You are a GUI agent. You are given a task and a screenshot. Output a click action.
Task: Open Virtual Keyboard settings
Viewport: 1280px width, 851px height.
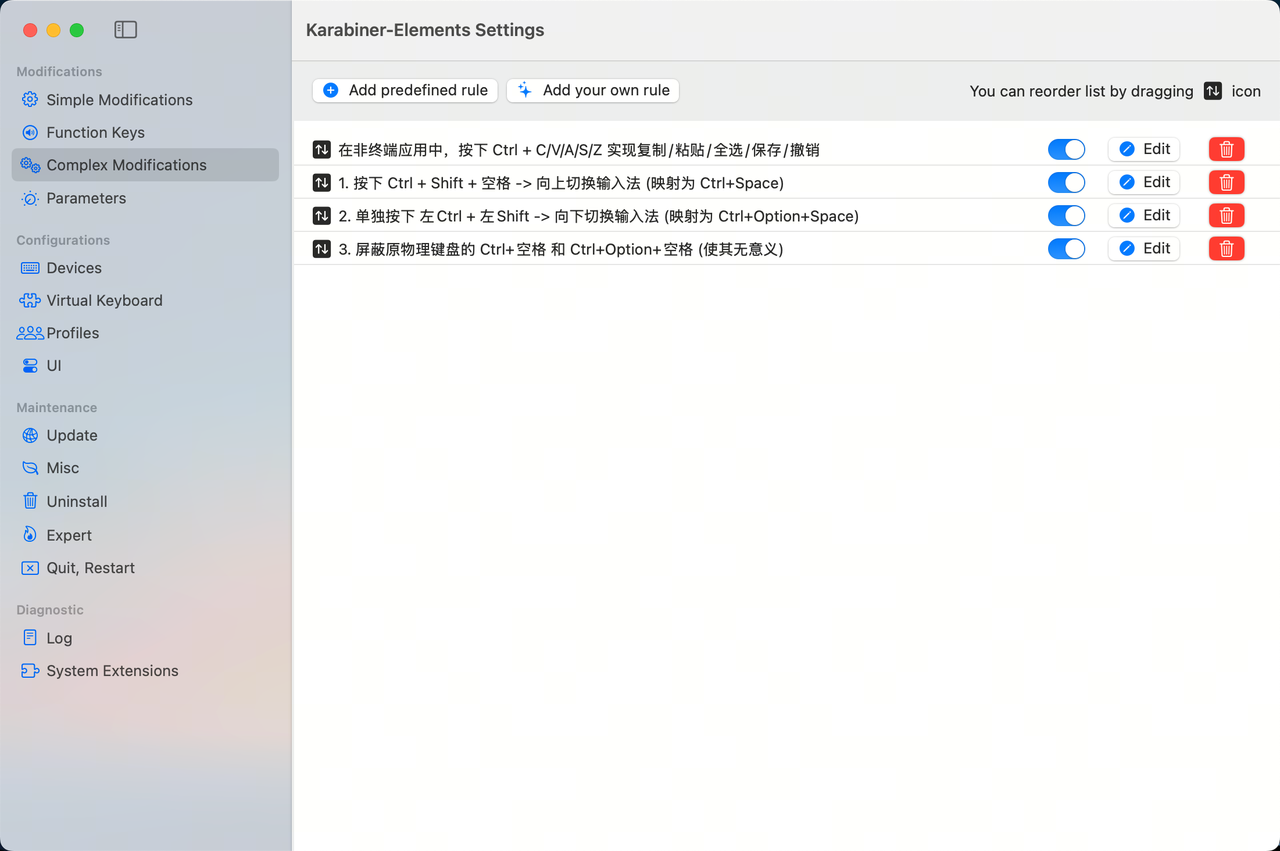point(145,300)
